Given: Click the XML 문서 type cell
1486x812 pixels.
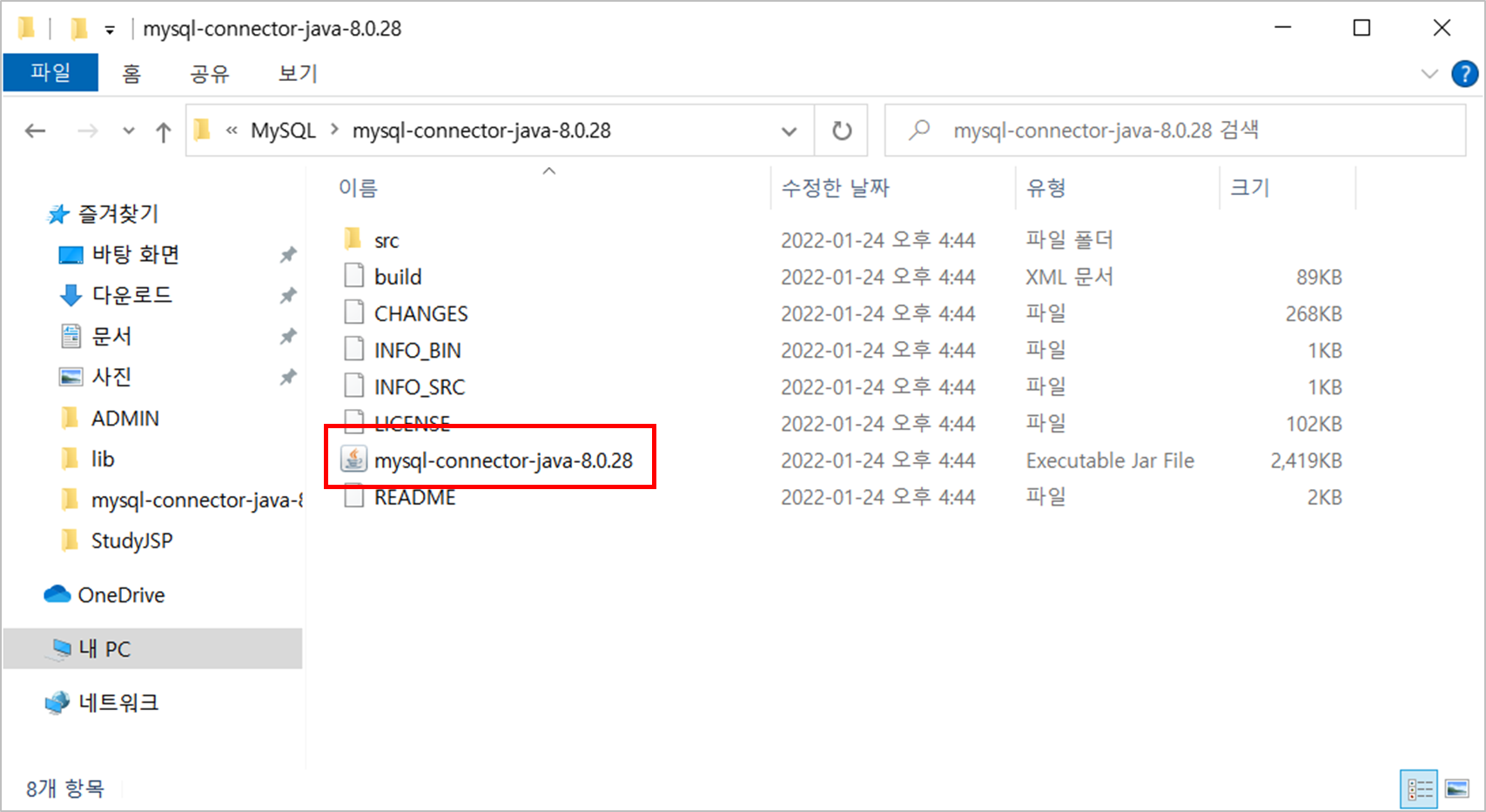Looking at the screenshot, I should pos(1069,277).
